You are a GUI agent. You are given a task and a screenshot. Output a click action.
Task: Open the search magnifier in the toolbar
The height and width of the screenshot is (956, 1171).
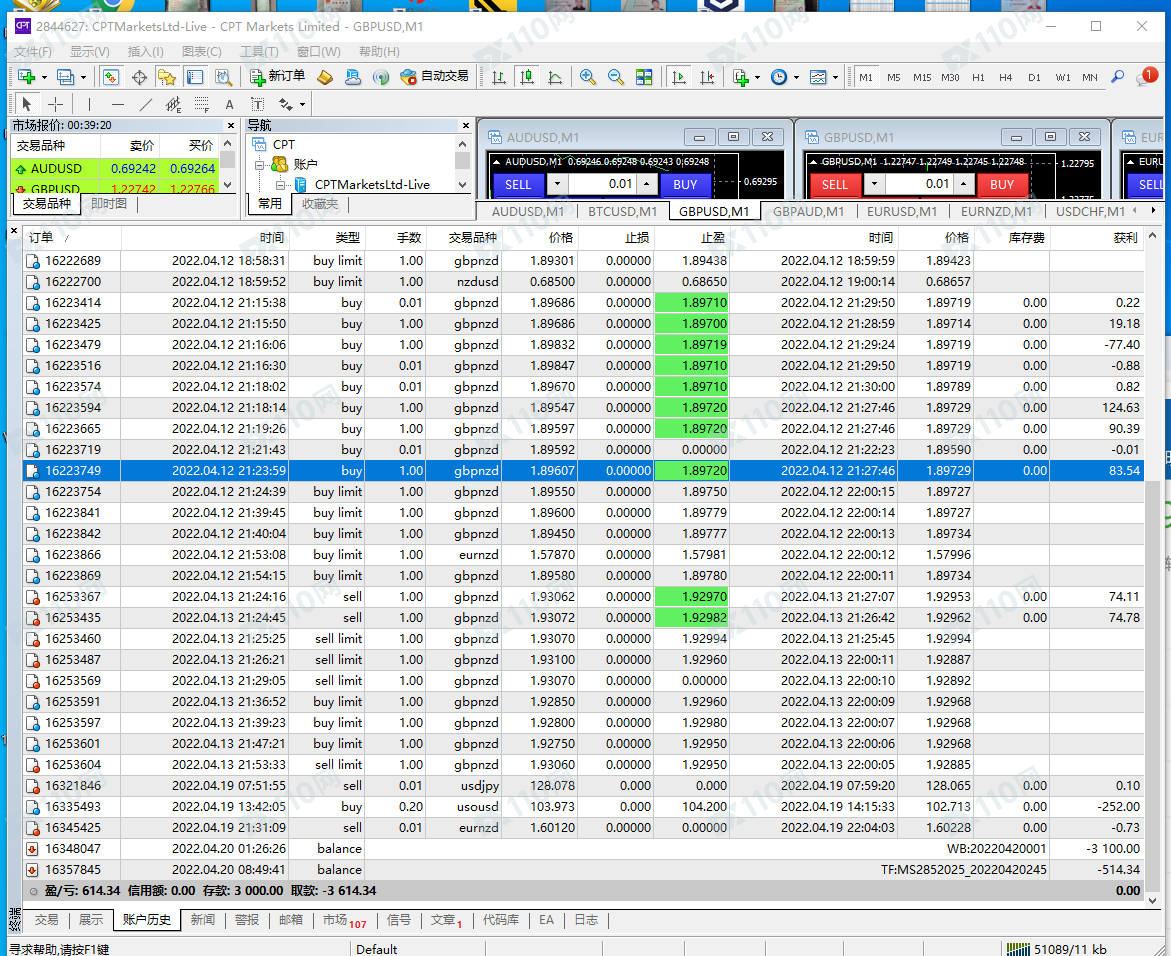coord(1118,77)
